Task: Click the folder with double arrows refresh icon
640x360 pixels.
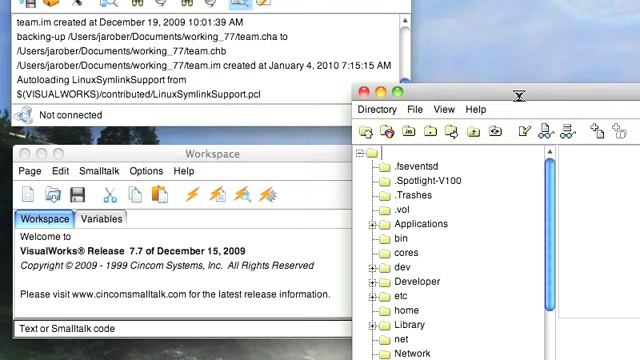Action: [x=495, y=131]
